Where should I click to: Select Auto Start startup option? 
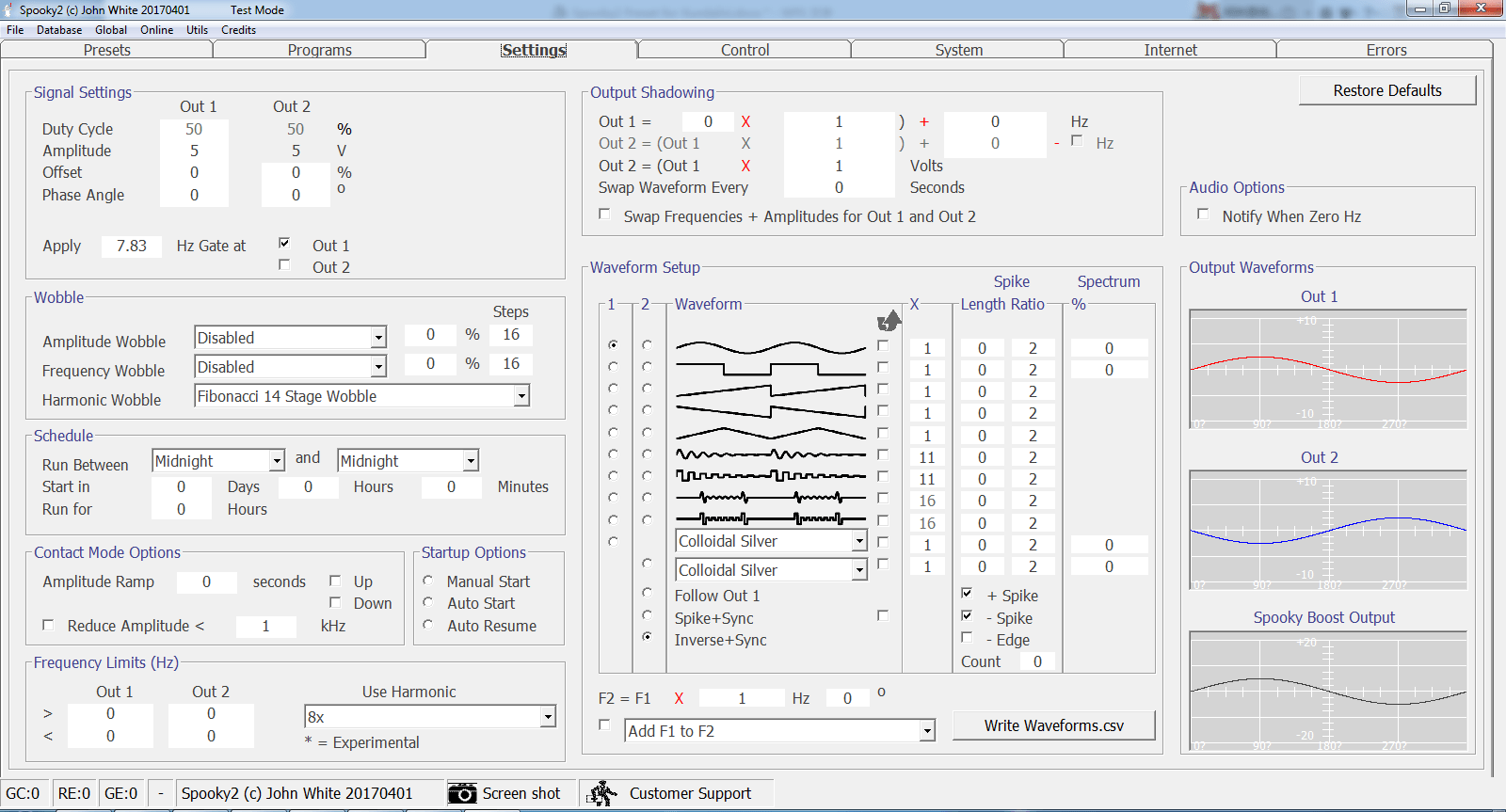point(428,602)
